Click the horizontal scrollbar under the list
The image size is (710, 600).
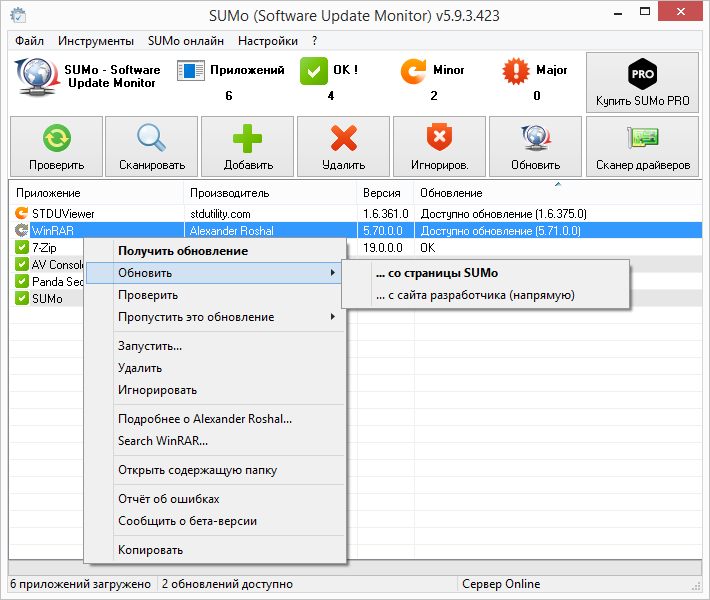pos(355,566)
